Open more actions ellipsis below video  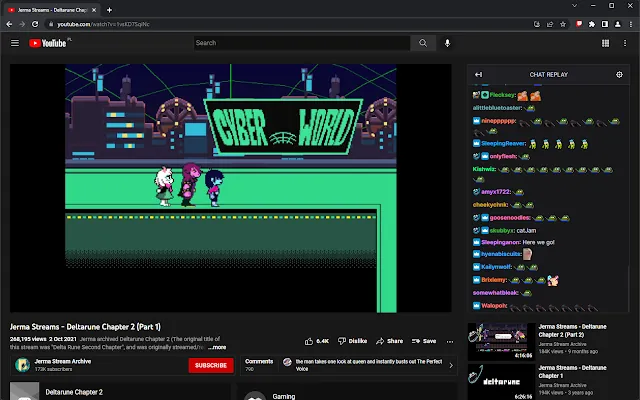(x=450, y=341)
